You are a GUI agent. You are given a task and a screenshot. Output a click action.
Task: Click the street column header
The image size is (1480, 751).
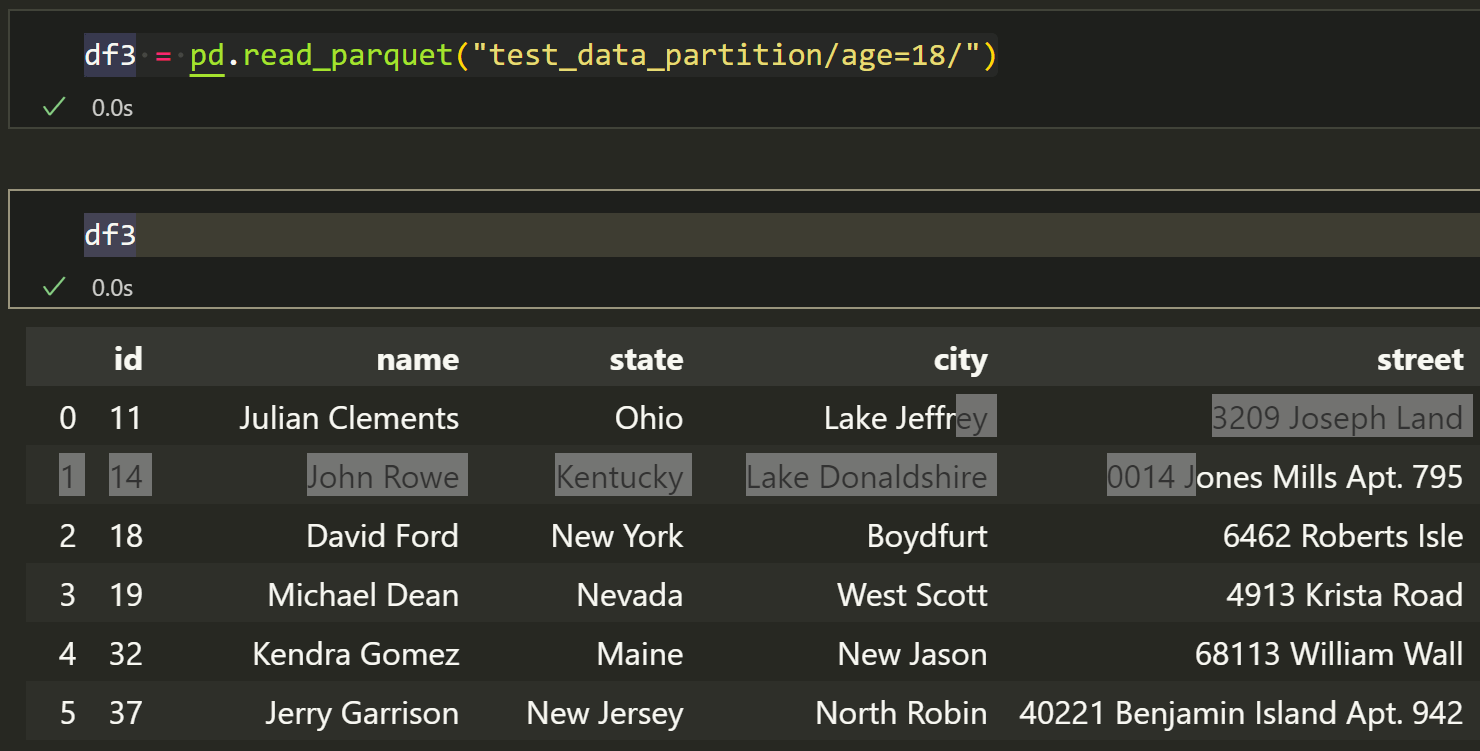[1420, 358]
